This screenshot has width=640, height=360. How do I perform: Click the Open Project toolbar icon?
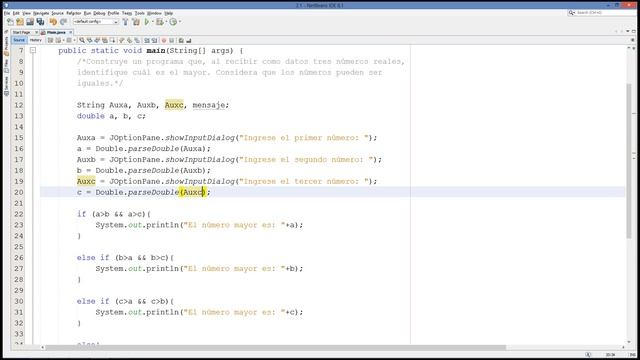click(x=30, y=22)
